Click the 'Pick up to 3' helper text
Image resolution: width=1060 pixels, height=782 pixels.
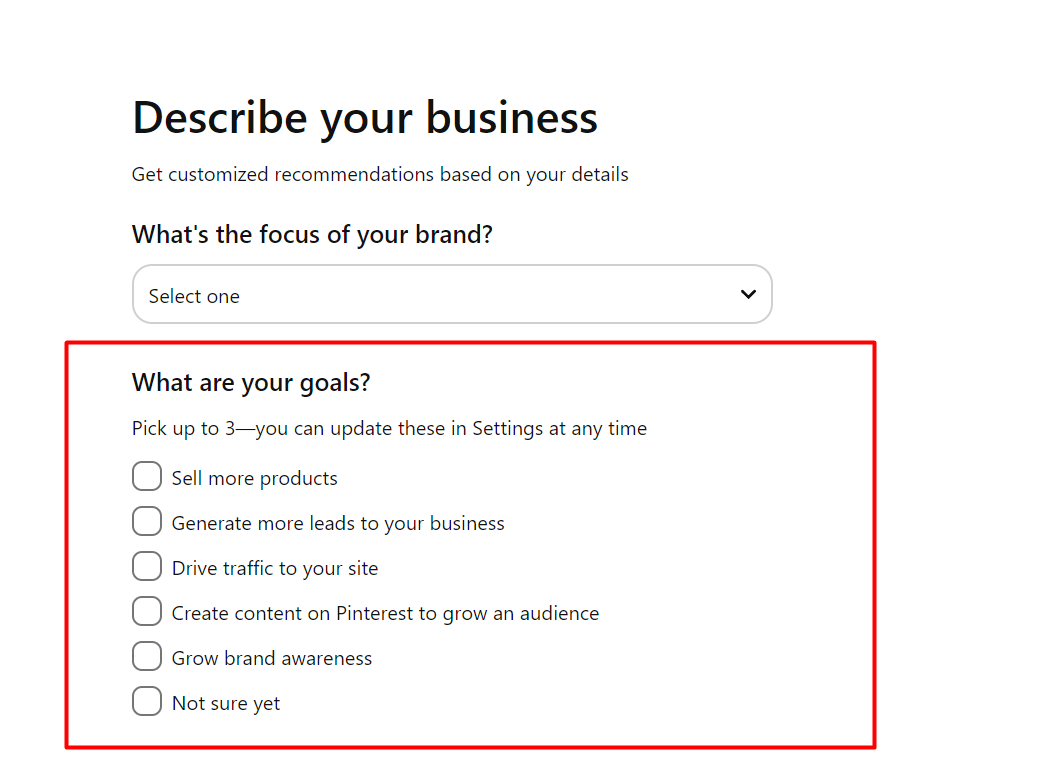point(389,428)
